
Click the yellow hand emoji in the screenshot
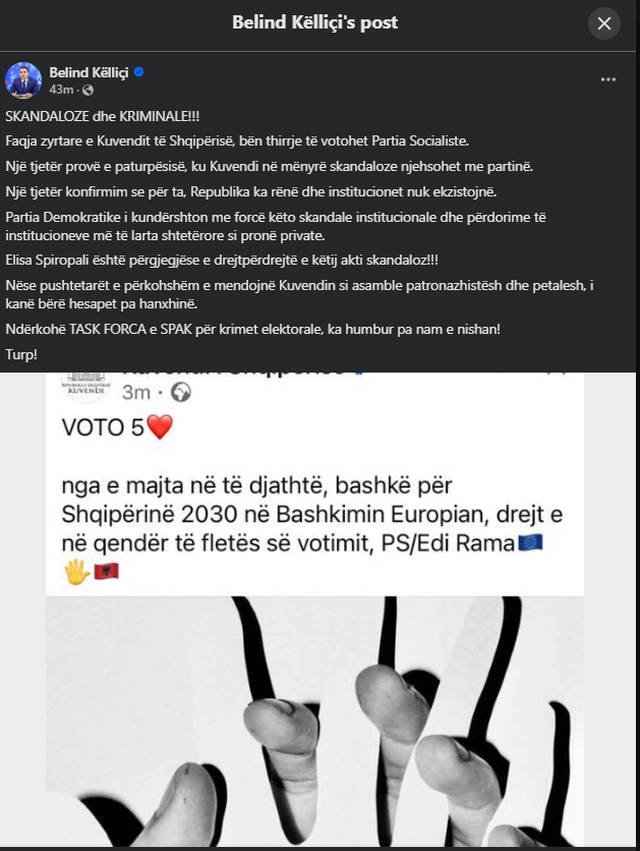tap(77, 571)
